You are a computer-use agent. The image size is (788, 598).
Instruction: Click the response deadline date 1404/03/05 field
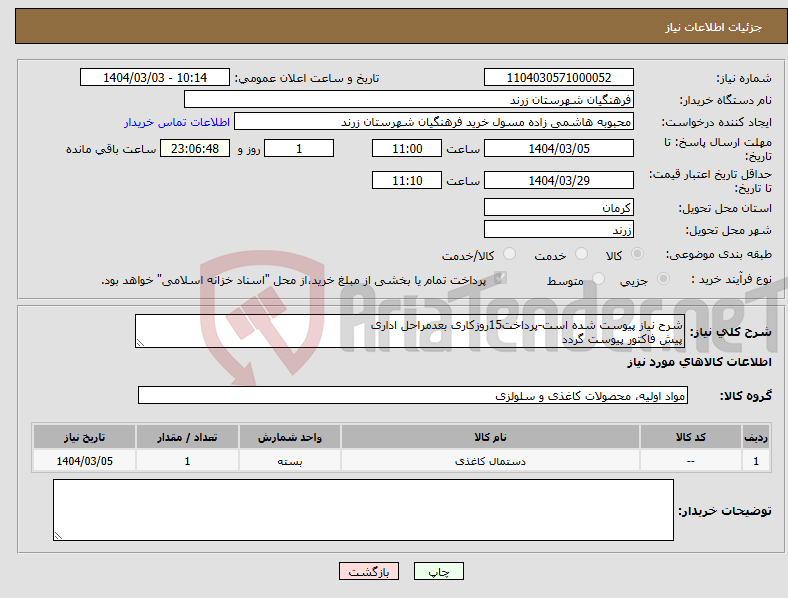(x=558, y=148)
